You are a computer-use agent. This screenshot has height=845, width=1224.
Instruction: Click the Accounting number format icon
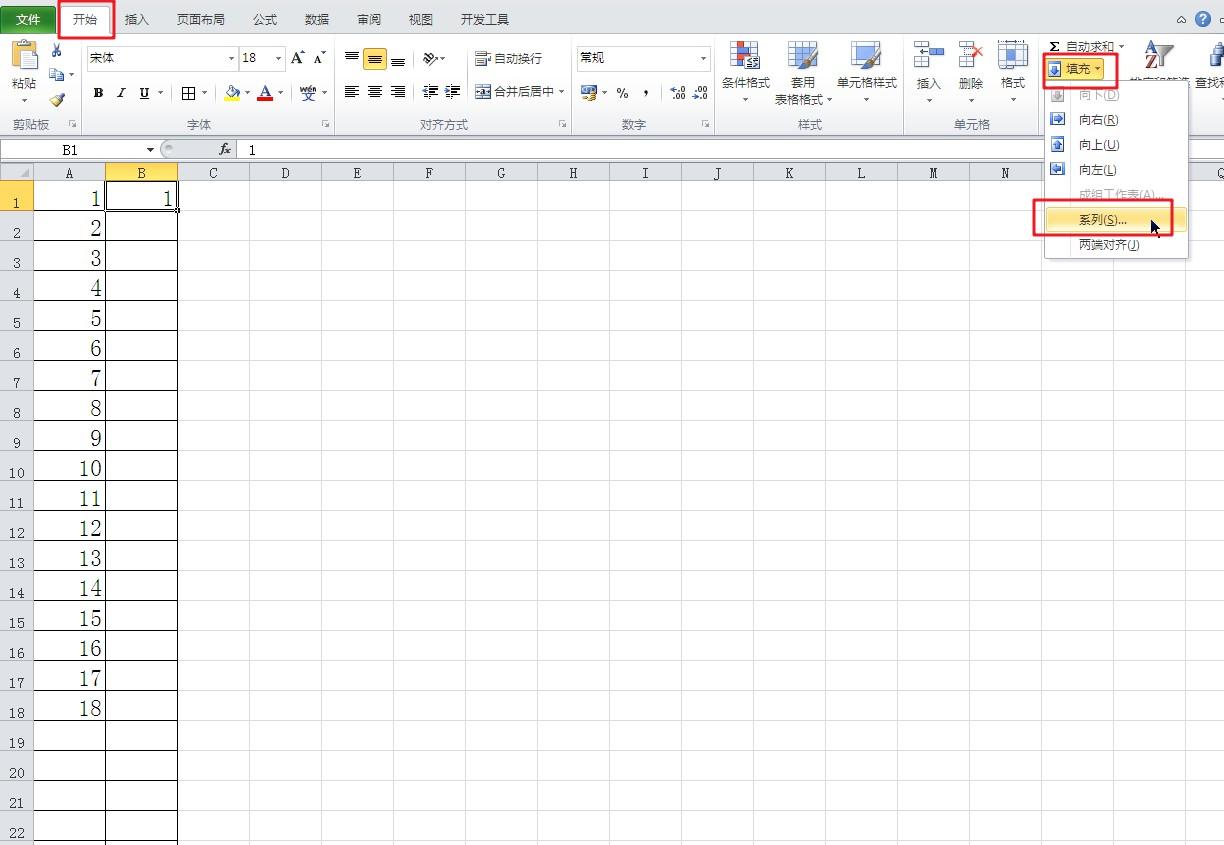pos(589,93)
